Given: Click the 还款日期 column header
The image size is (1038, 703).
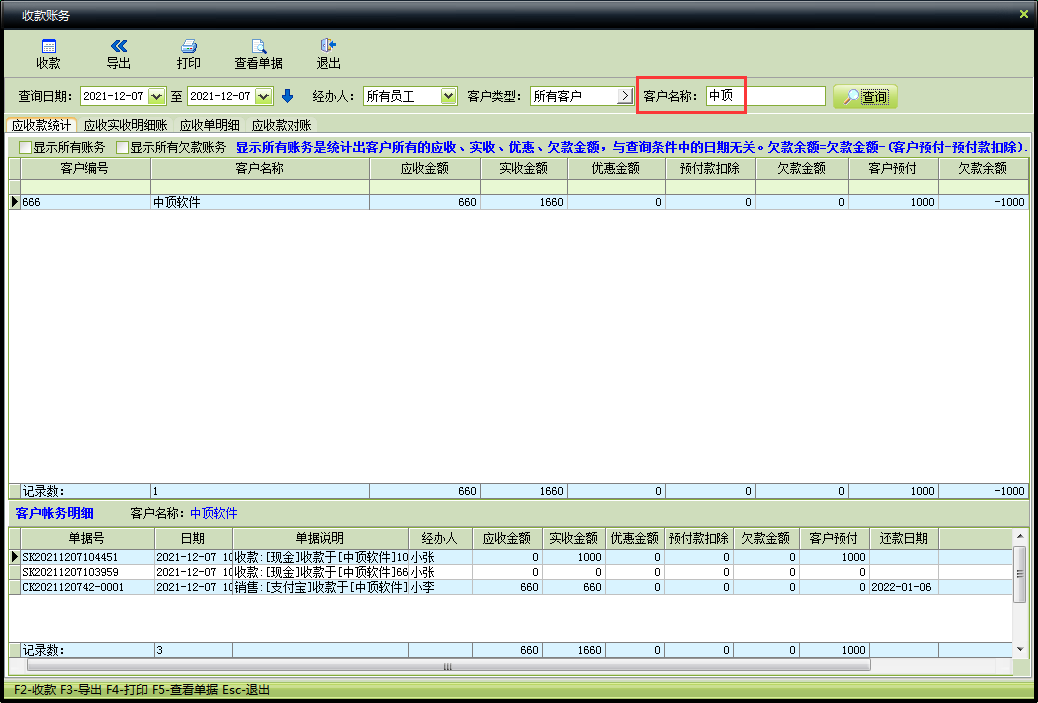Looking at the screenshot, I should click(x=904, y=539).
